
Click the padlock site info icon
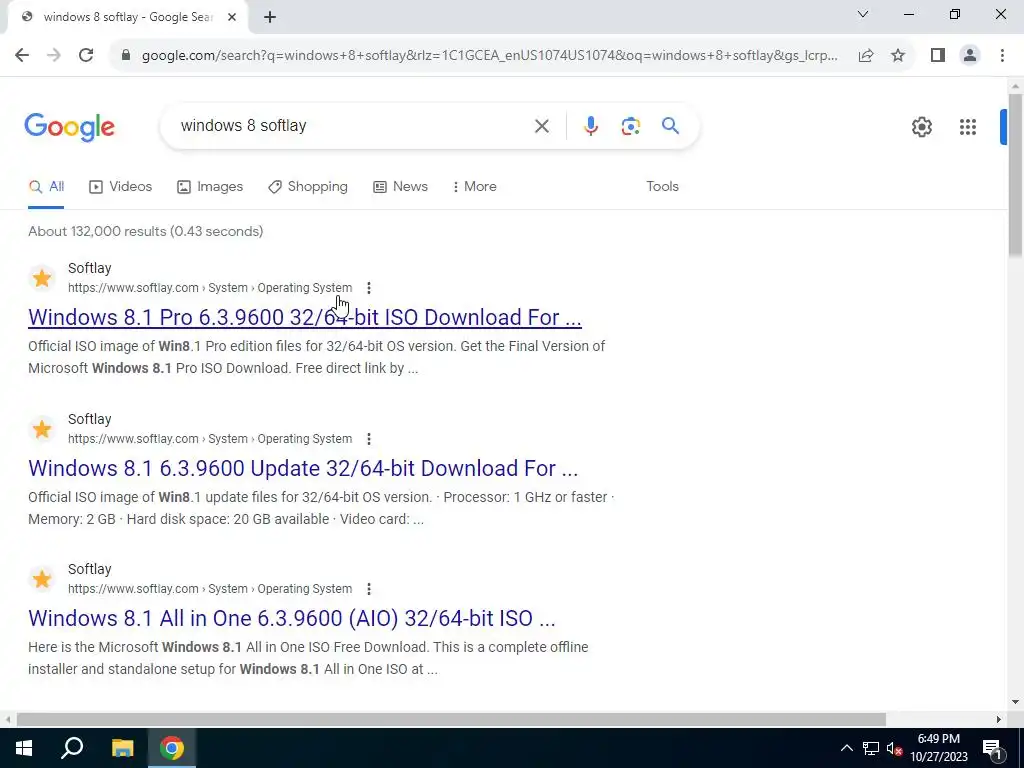click(x=126, y=56)
